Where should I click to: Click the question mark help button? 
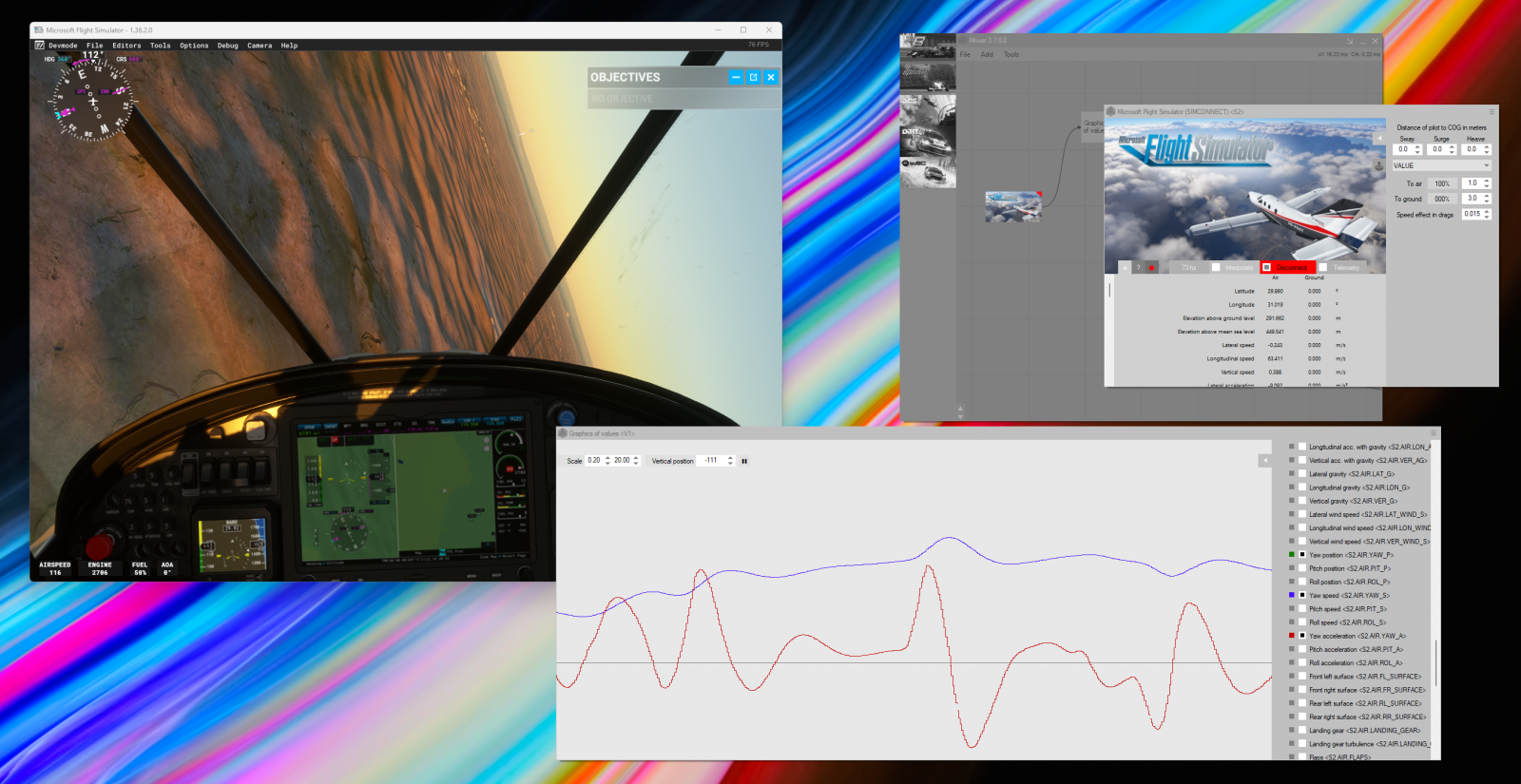pyautogui.click(x=1138, y=268)
